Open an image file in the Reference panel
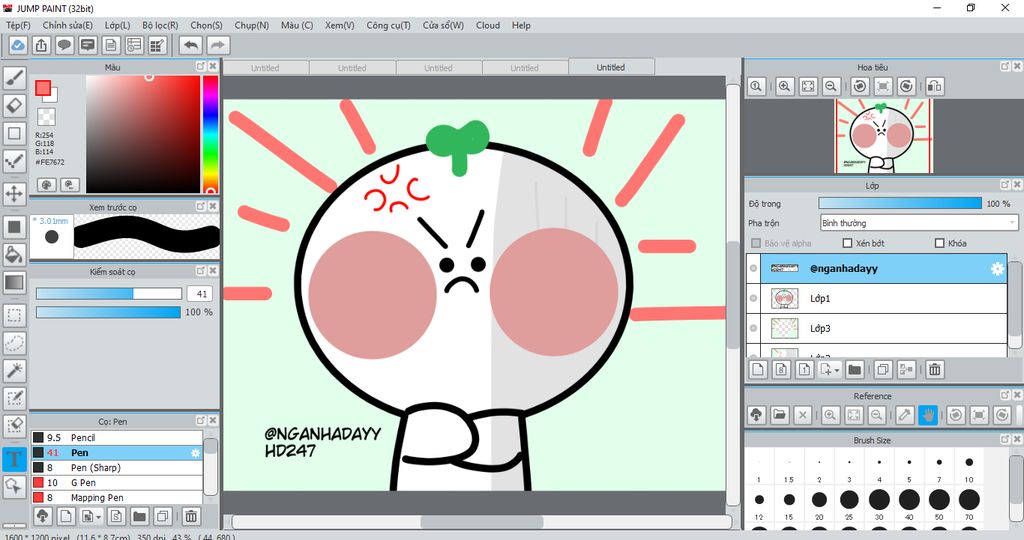Screen dimensions: 1024x540 click(779, 415)
